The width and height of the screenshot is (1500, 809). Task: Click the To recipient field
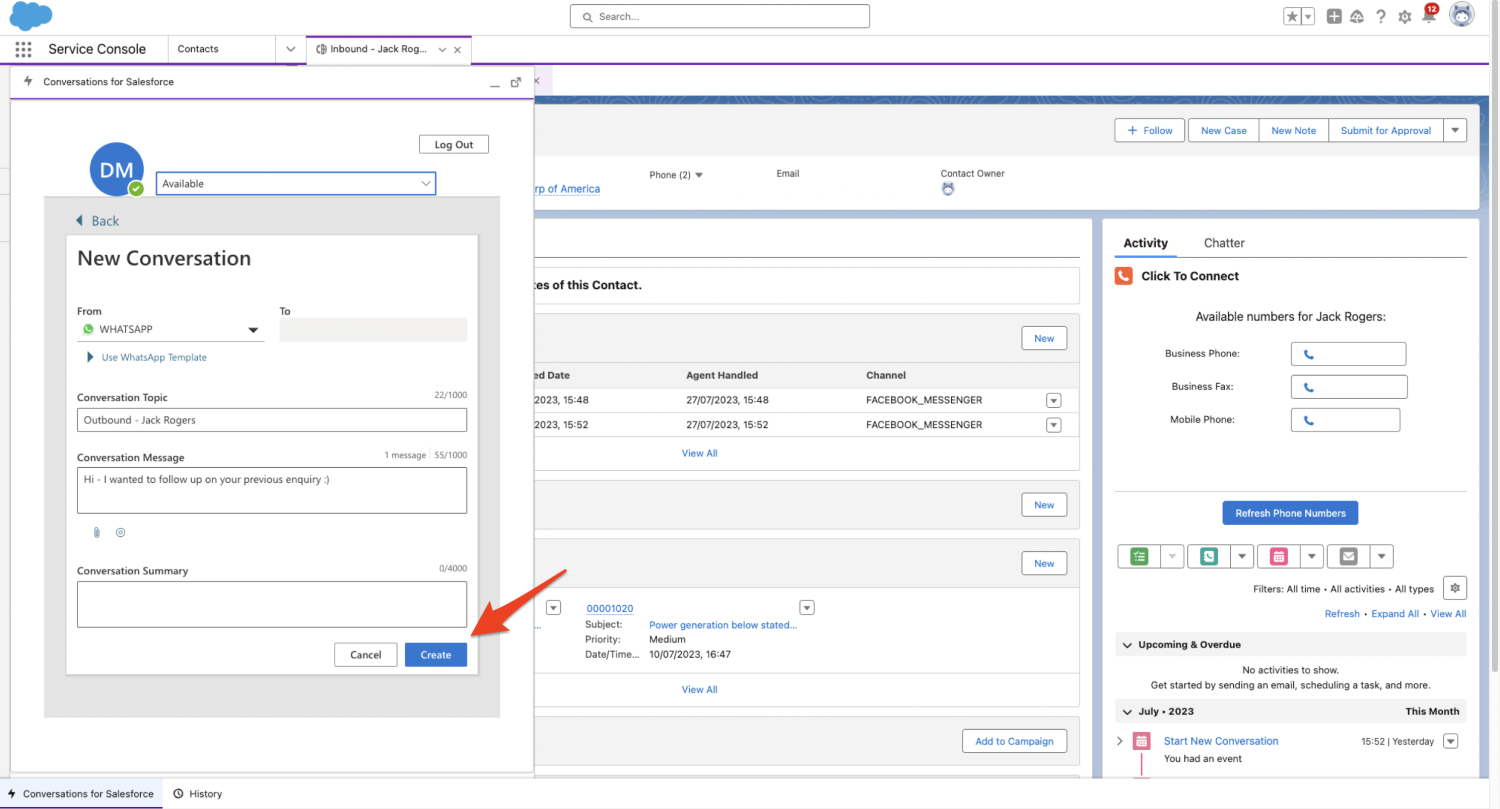pos(373,330)
